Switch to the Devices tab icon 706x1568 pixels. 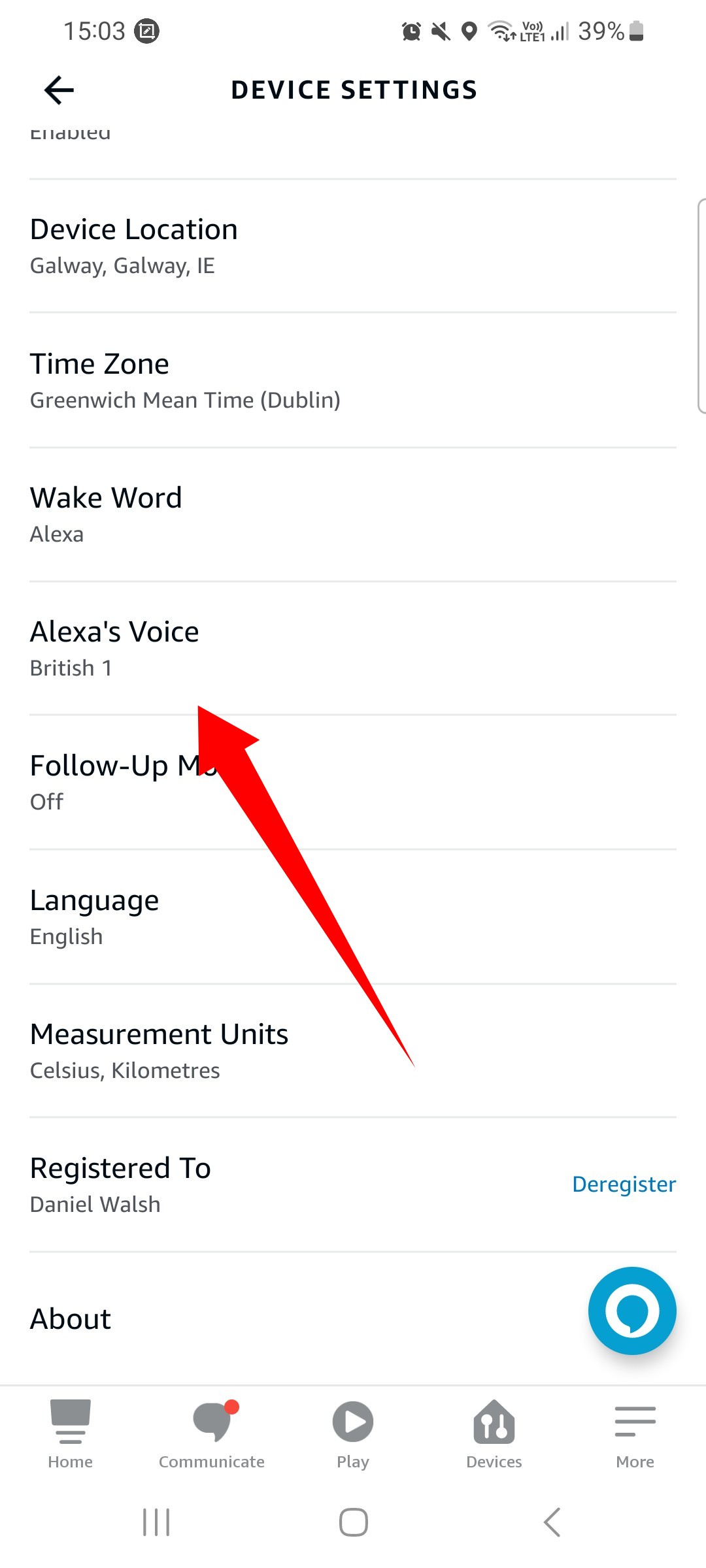(x=494, y=1422)
